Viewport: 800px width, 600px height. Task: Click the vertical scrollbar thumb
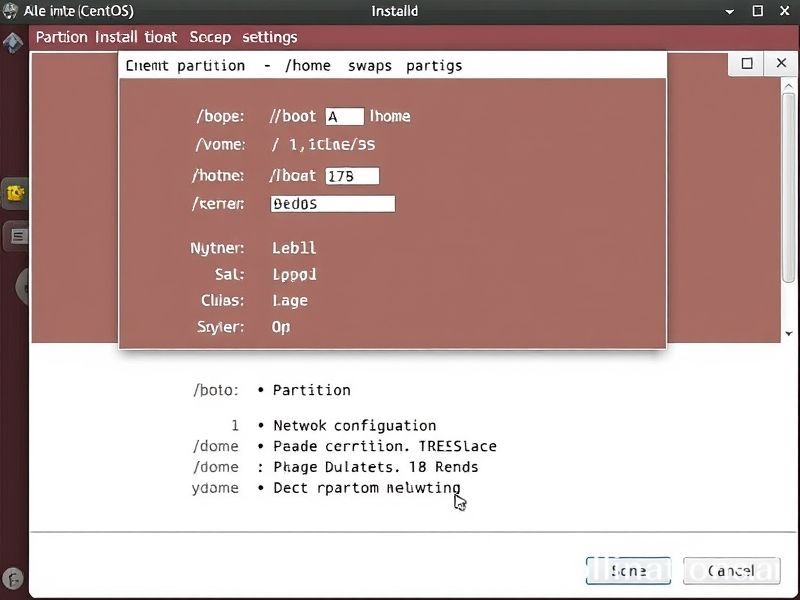tap(789, 187)
